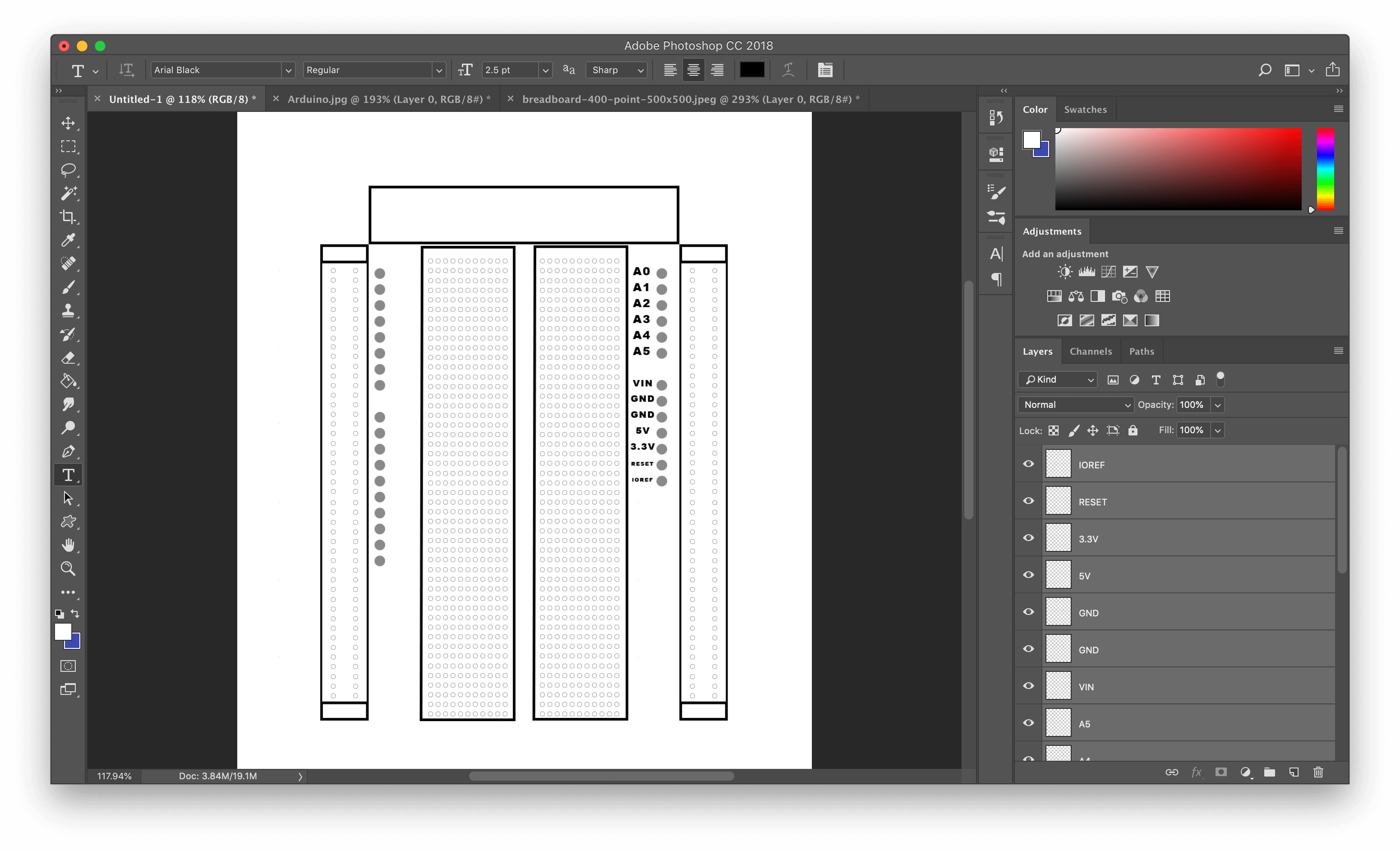Hide the VIN layer
Image resolution: width=1400 pixels, height=851 pixels.
[1028, 685]
